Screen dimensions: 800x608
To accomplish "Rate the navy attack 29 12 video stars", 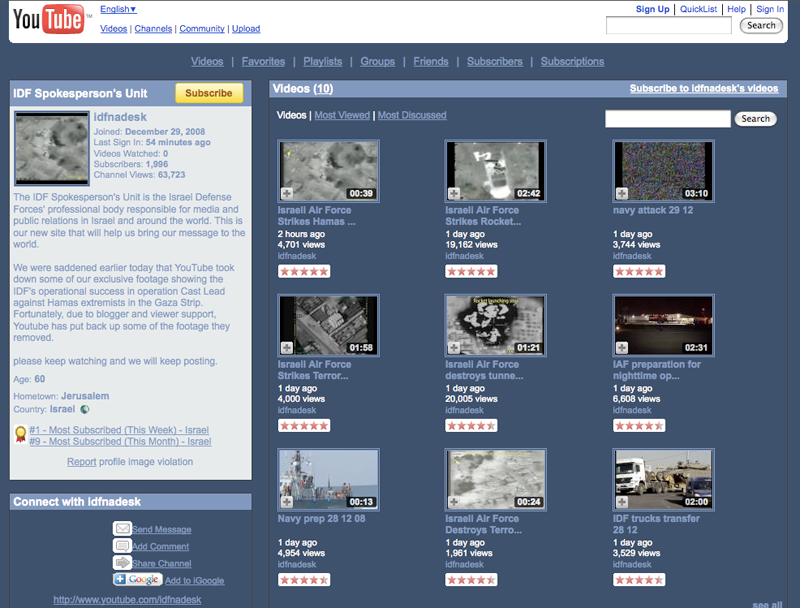I will tap(639, 271).
